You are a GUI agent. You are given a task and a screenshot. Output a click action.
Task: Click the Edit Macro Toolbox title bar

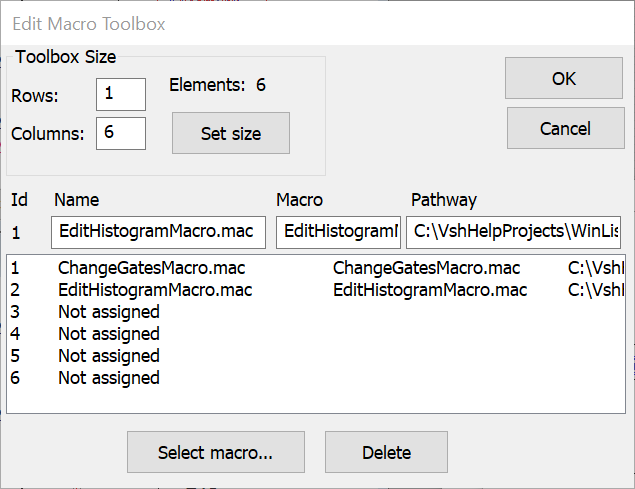[x=300, y=22]
